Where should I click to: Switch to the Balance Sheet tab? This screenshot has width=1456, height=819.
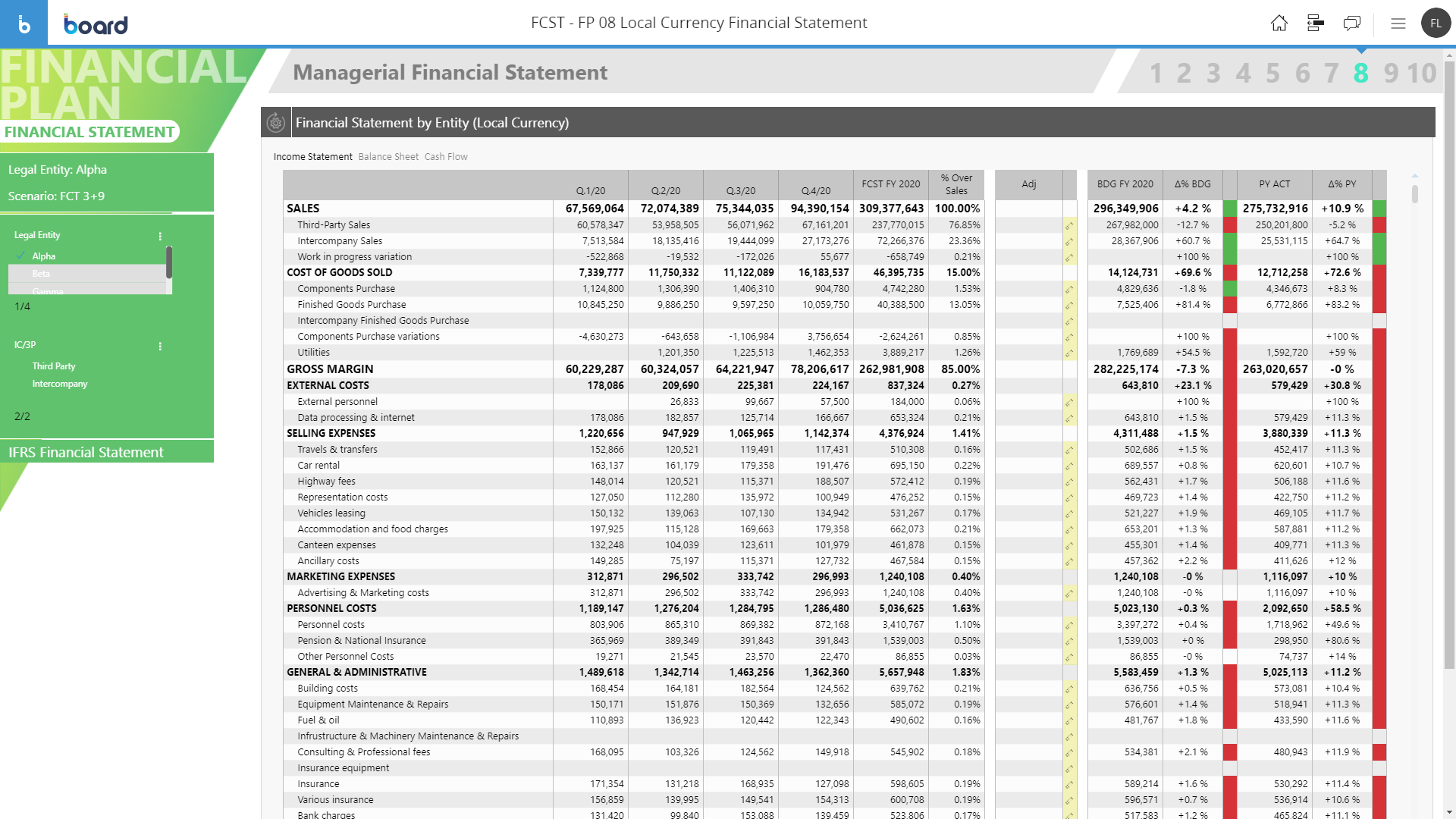pyautogui.click(x=388, y=156)
